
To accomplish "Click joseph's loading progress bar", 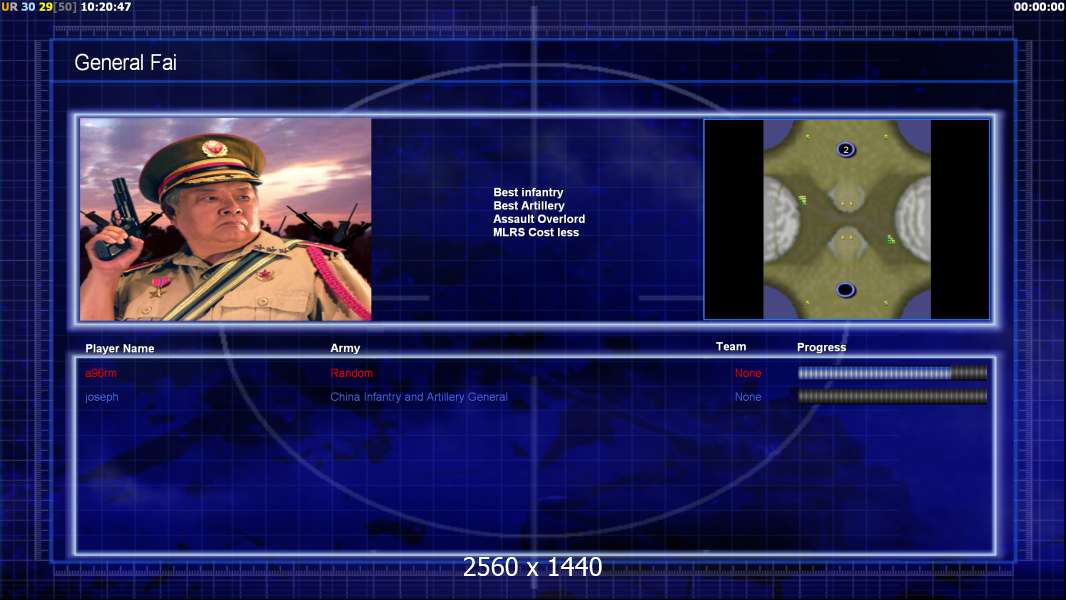I will [x=893, y=396].
